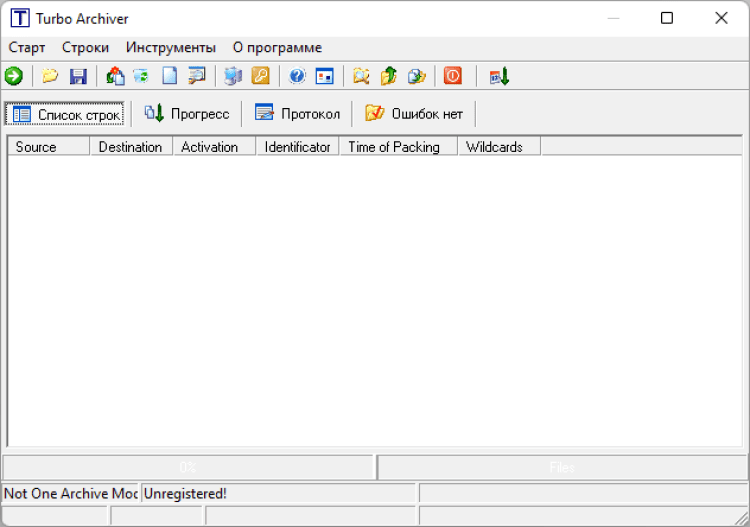The image size is (750, 527).
Task: Click the Files progress bar
Action: pos(562,467)
